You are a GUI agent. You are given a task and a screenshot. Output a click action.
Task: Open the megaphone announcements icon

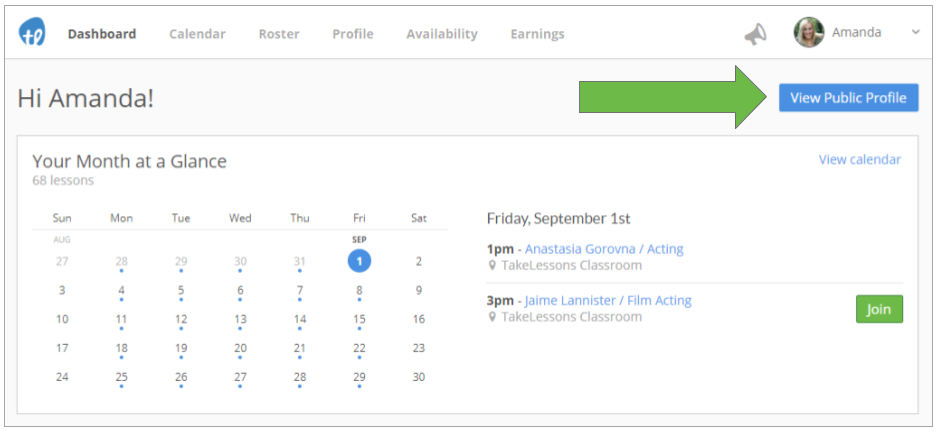(x=755, y=34)
